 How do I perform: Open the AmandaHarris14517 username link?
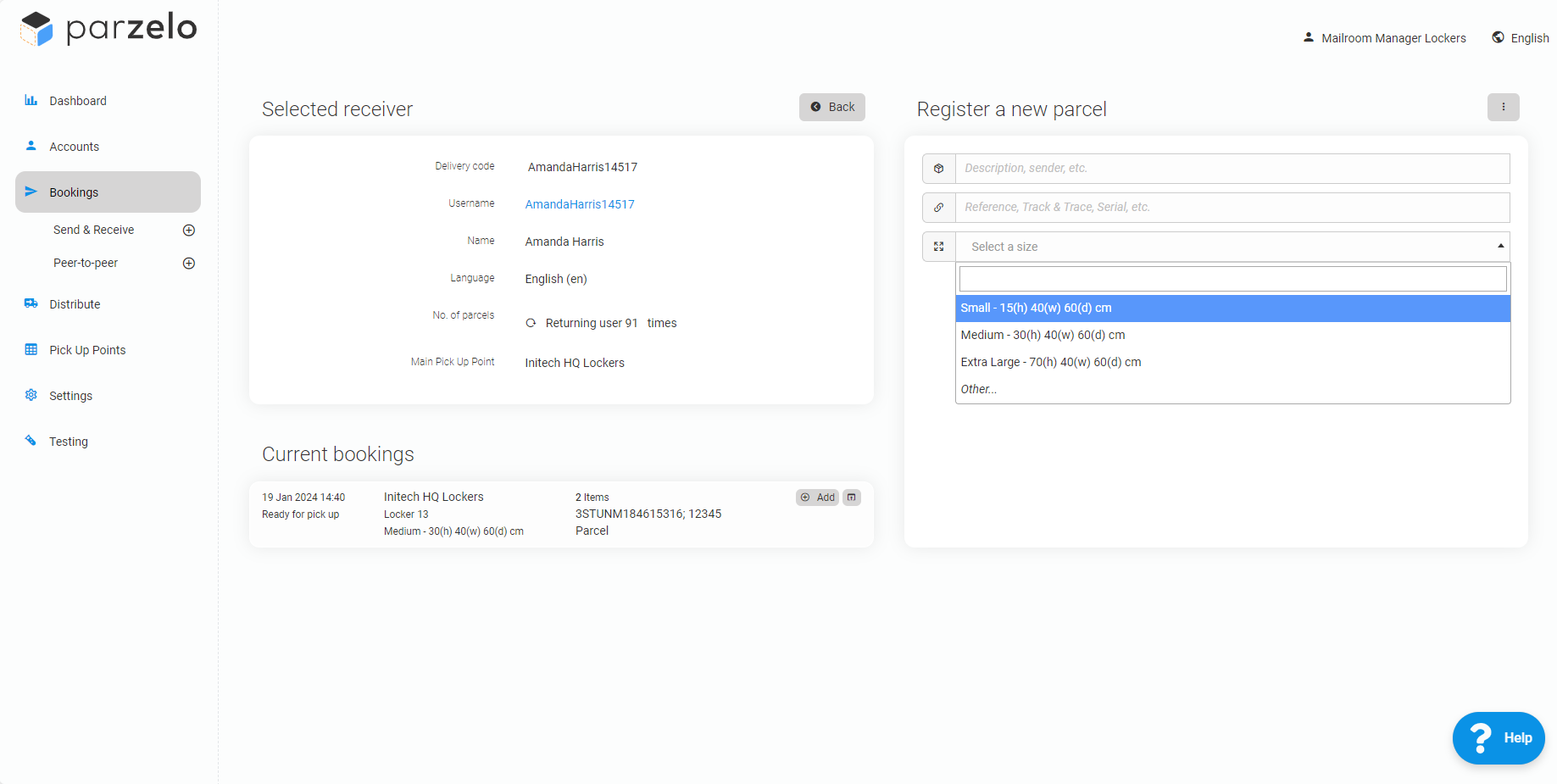pyautogui.click(x=580, y=204)
